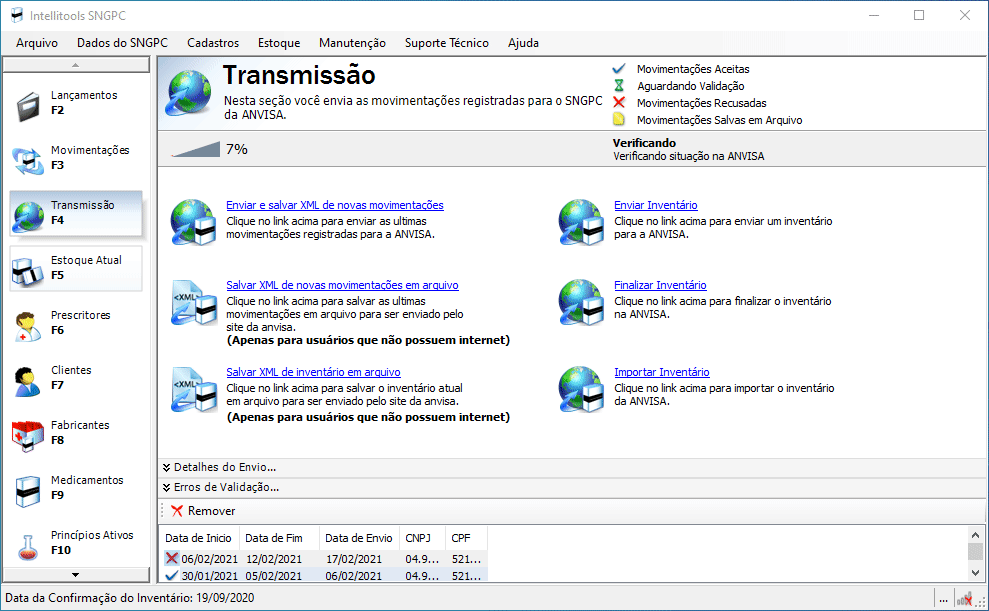989x611 pixels.
Task: Open Prescritores F6 doctor icon
Action: click(x=26, y=327)
